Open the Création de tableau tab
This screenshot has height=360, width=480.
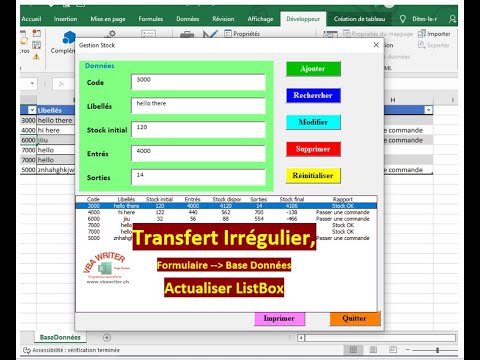tap(359, 19)
